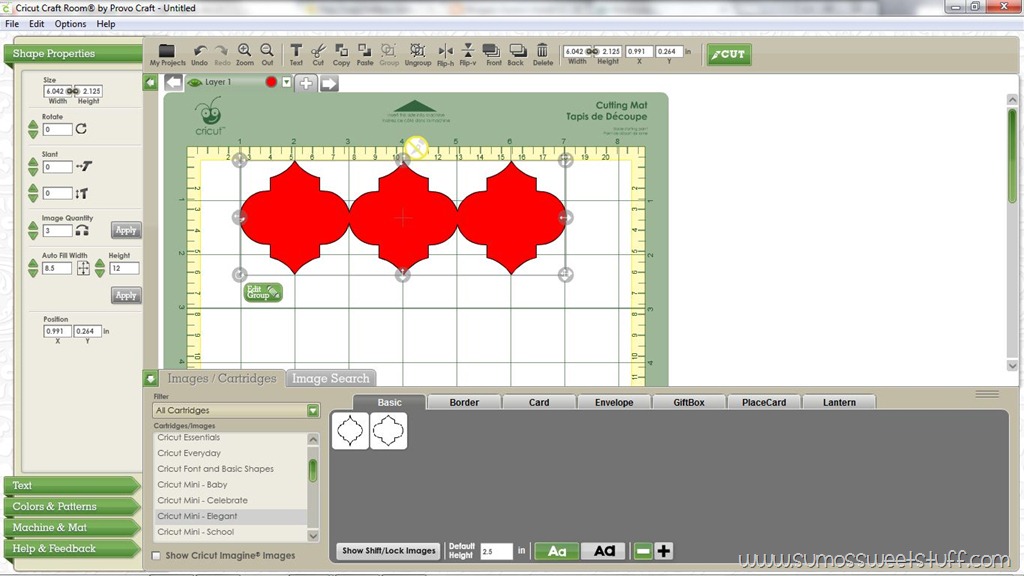Open All Cartridges filter dropdown

coord(313,410)
